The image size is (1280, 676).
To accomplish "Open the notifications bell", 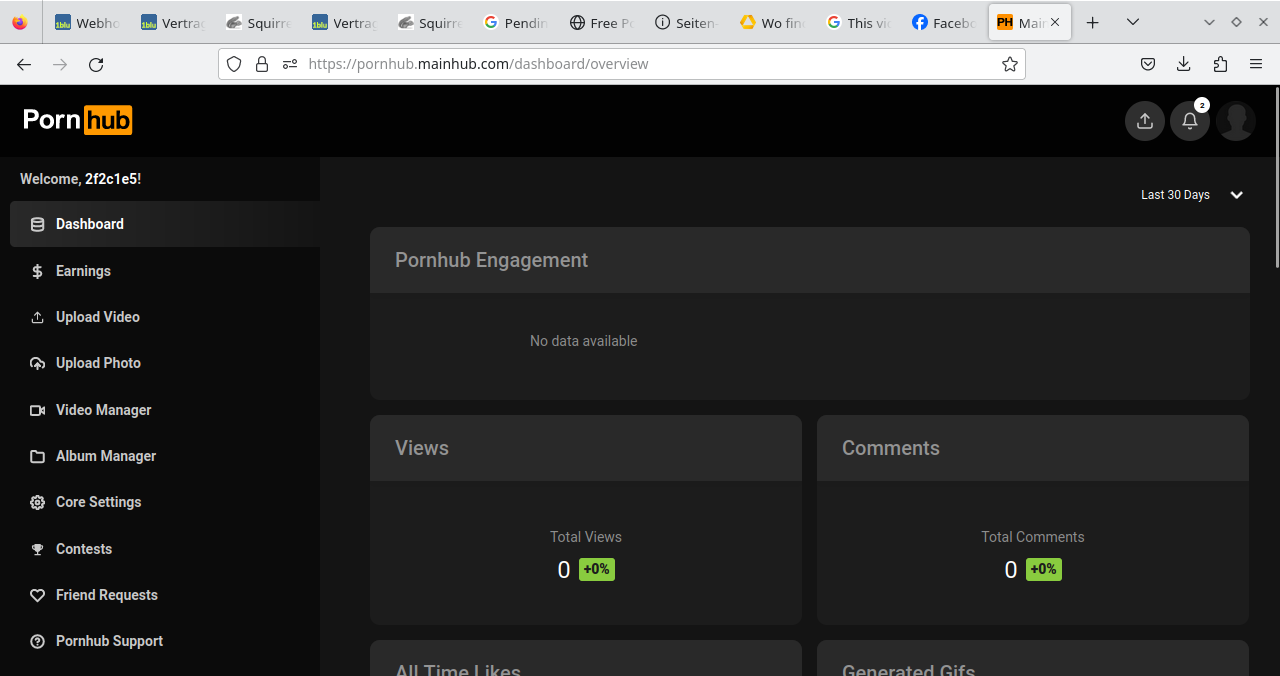I will click(x=1190, y=121).
